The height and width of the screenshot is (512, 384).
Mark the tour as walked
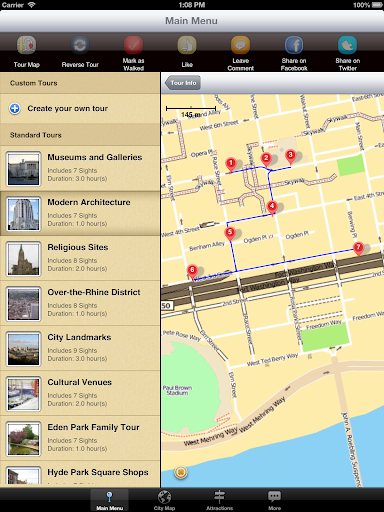[133, 45]
